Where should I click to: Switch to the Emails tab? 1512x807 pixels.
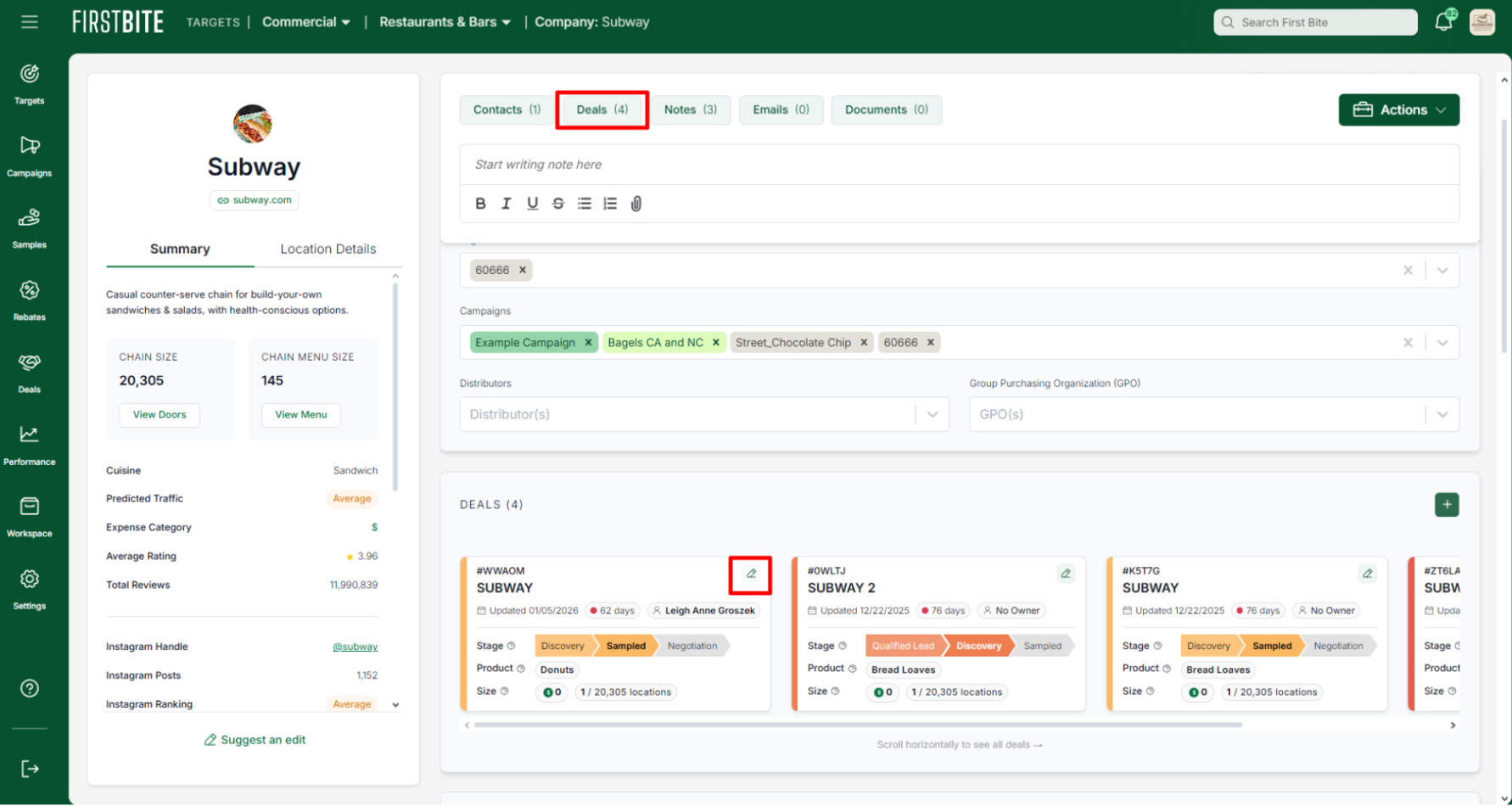(781, 110)
